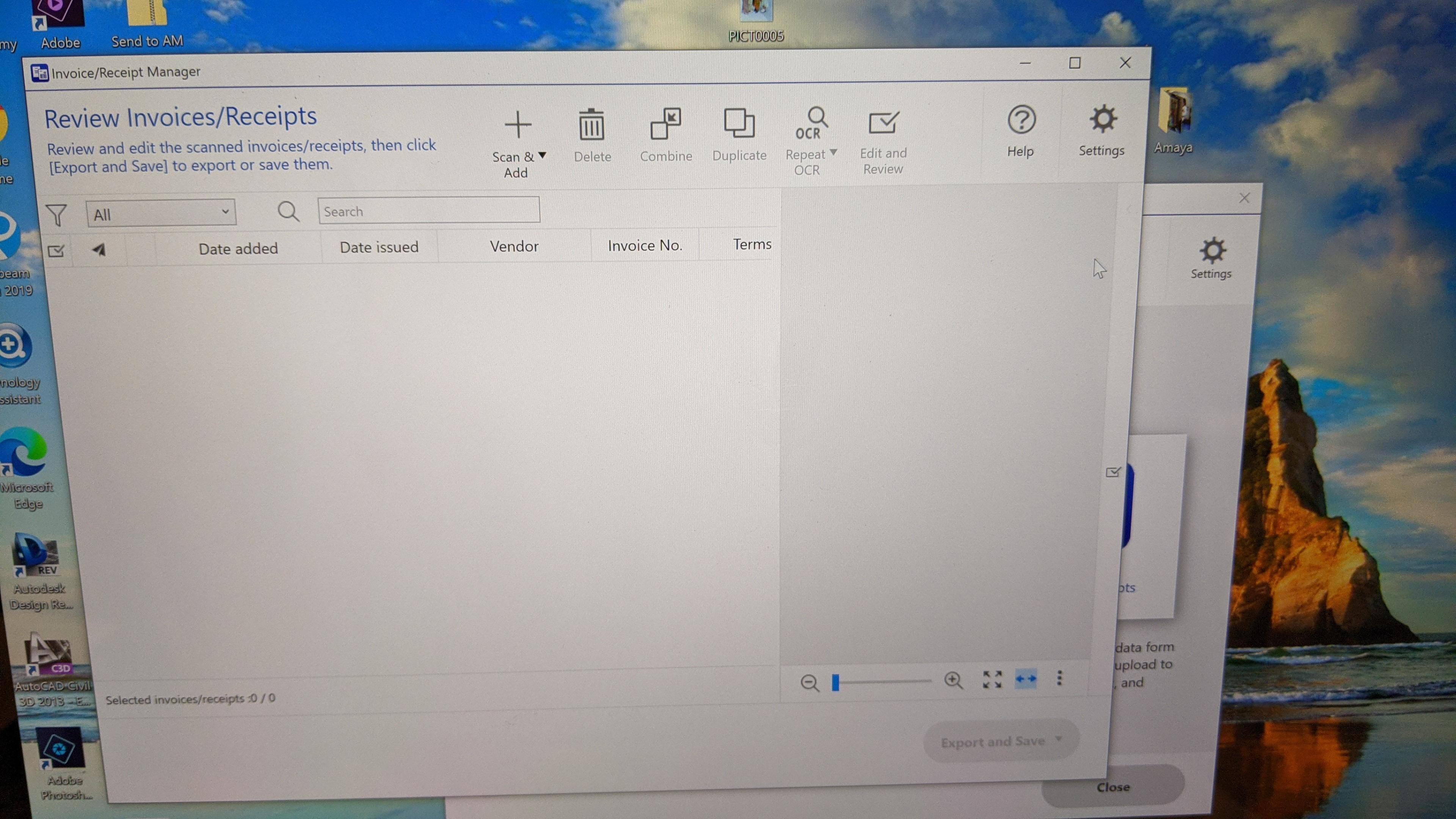This screenshot has height=819, width=1456.
Task: Toggle fit-to-width preview button
Action: [1025, 679]
